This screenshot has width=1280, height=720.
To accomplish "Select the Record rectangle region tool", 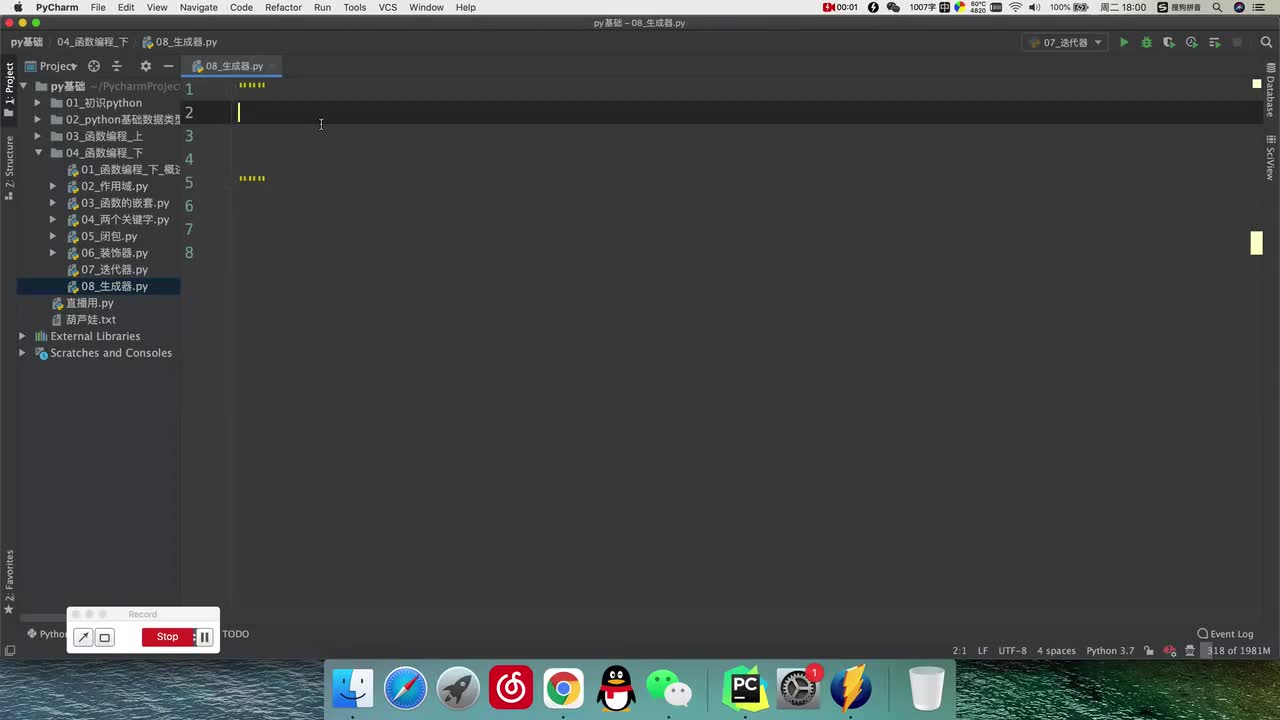I will 104,637.
